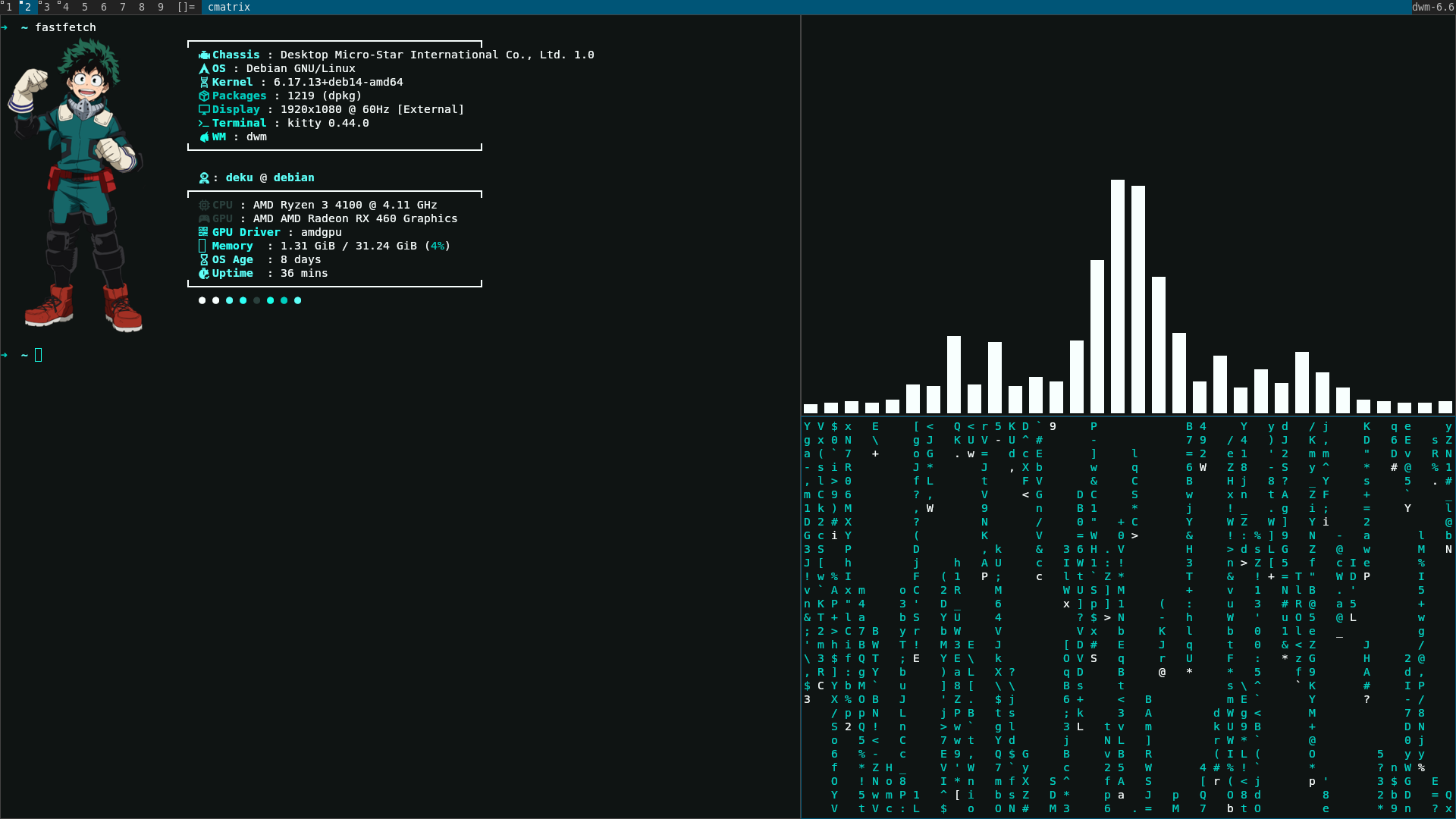
Task: Click the user icon beside deku
Action: point(204,178)
